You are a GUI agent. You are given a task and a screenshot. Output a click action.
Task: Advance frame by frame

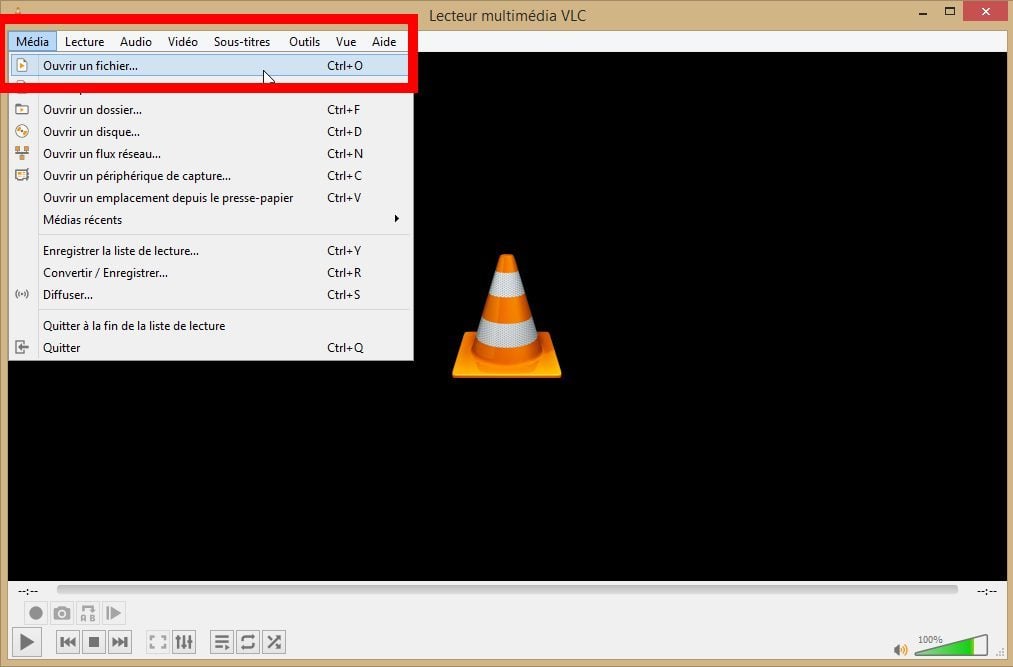[x=114, y=613]
